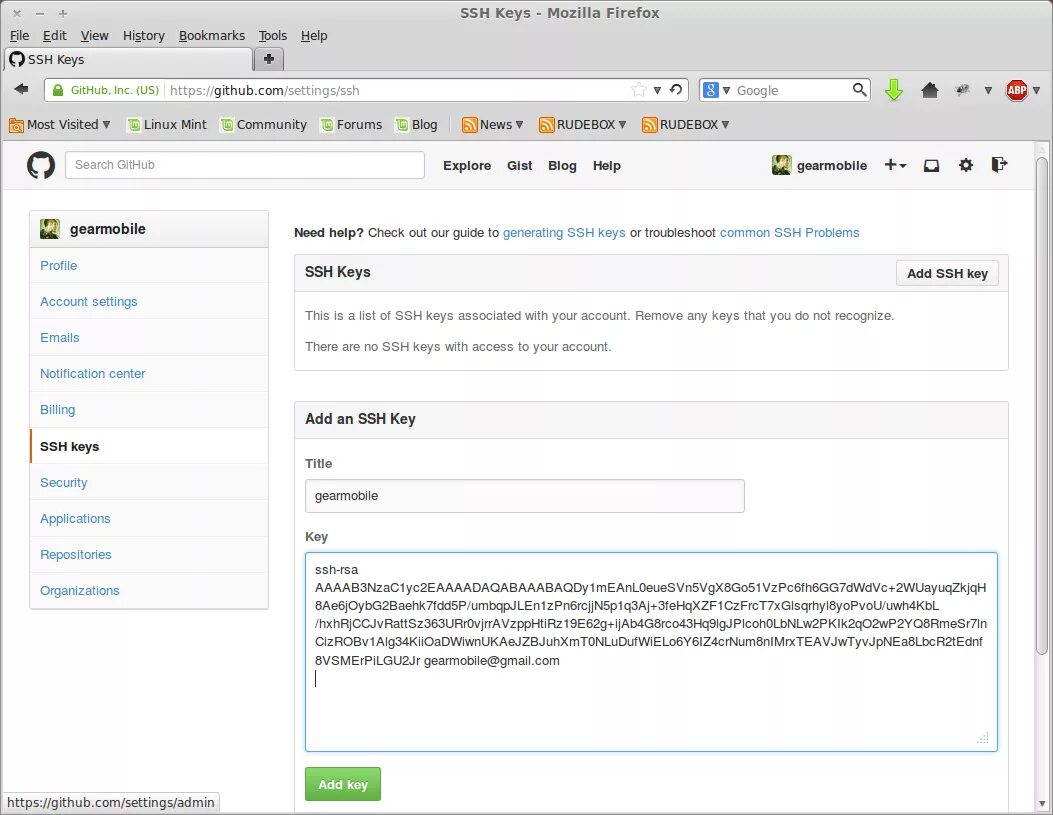Click the gearmobile username in the header
Viewport: 1053px width, 815px height.
pos(831,165)
